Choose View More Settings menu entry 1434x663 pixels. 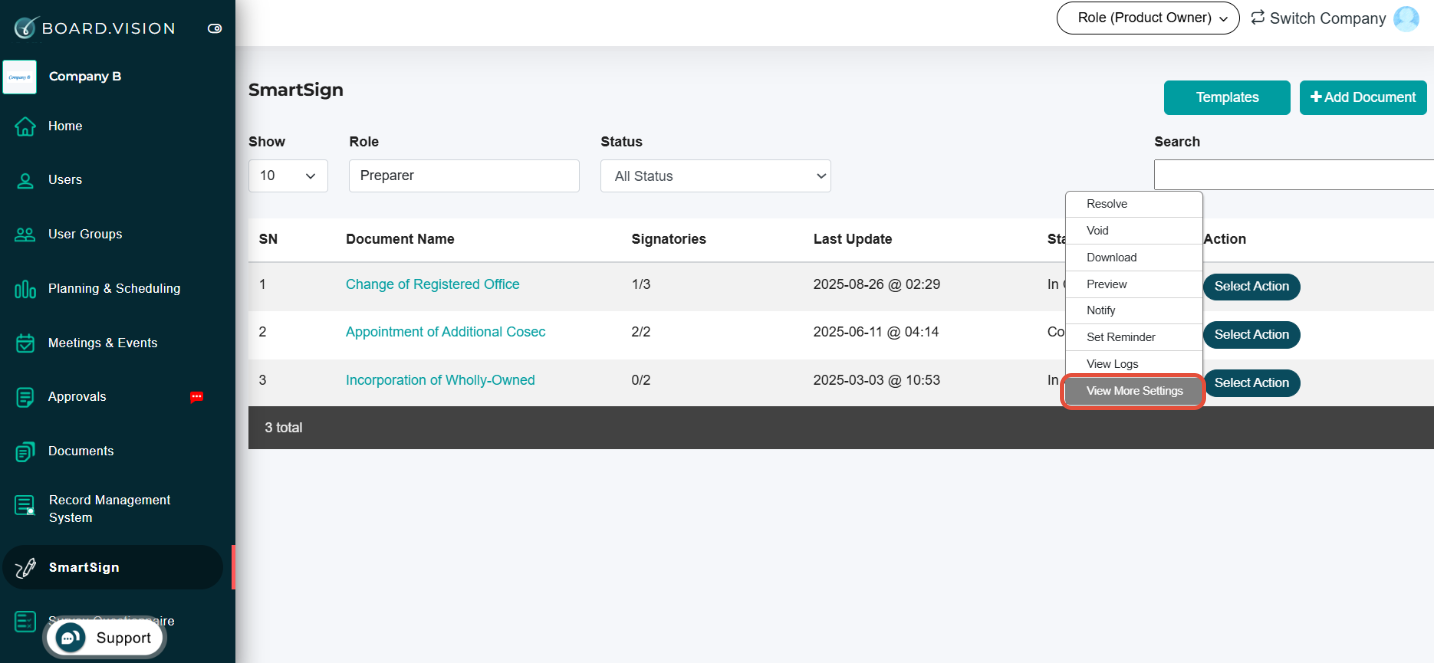point(1133,391)
